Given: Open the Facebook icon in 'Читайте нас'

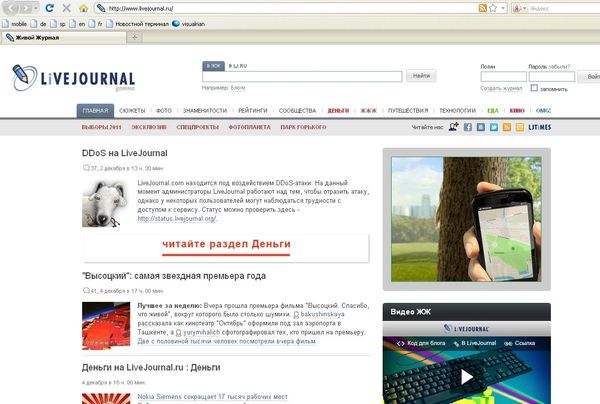Looking at the screenshot, I should pos(468,127).
